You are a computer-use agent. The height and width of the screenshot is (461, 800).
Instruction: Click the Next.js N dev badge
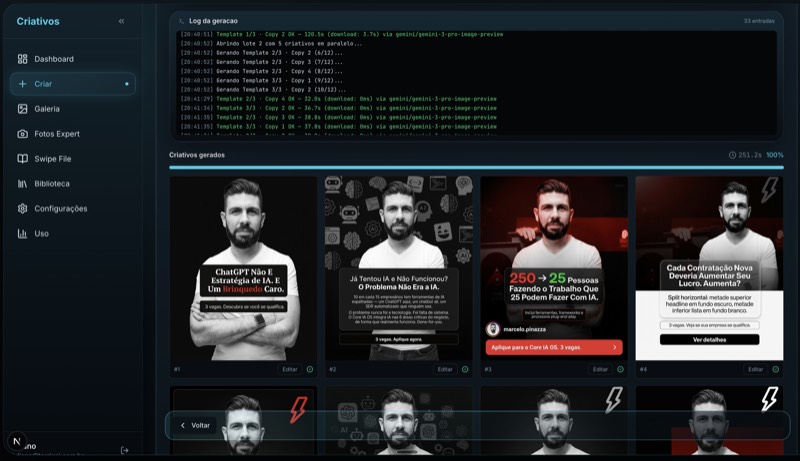pyautogui.click(x=16, y=442)
